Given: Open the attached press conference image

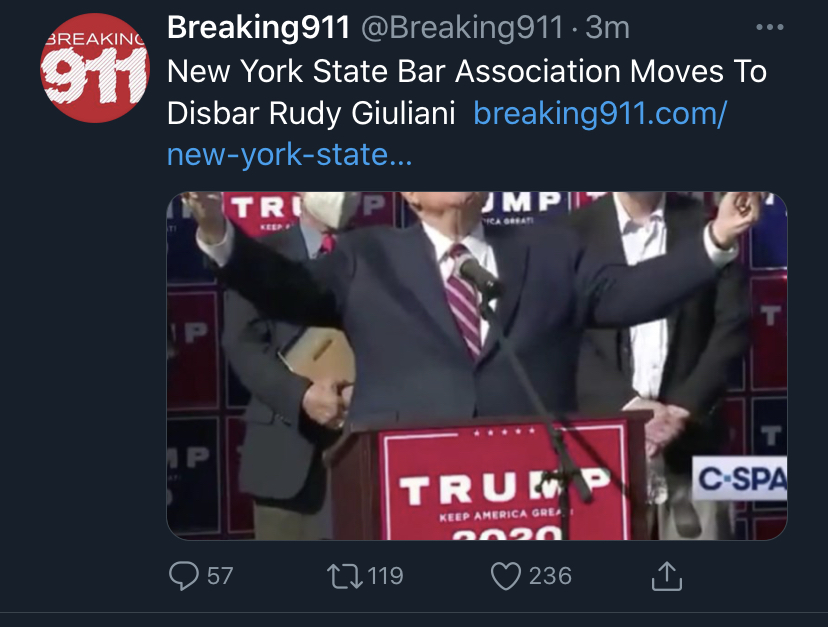Looking at the screenshot, I should [477, 366].
